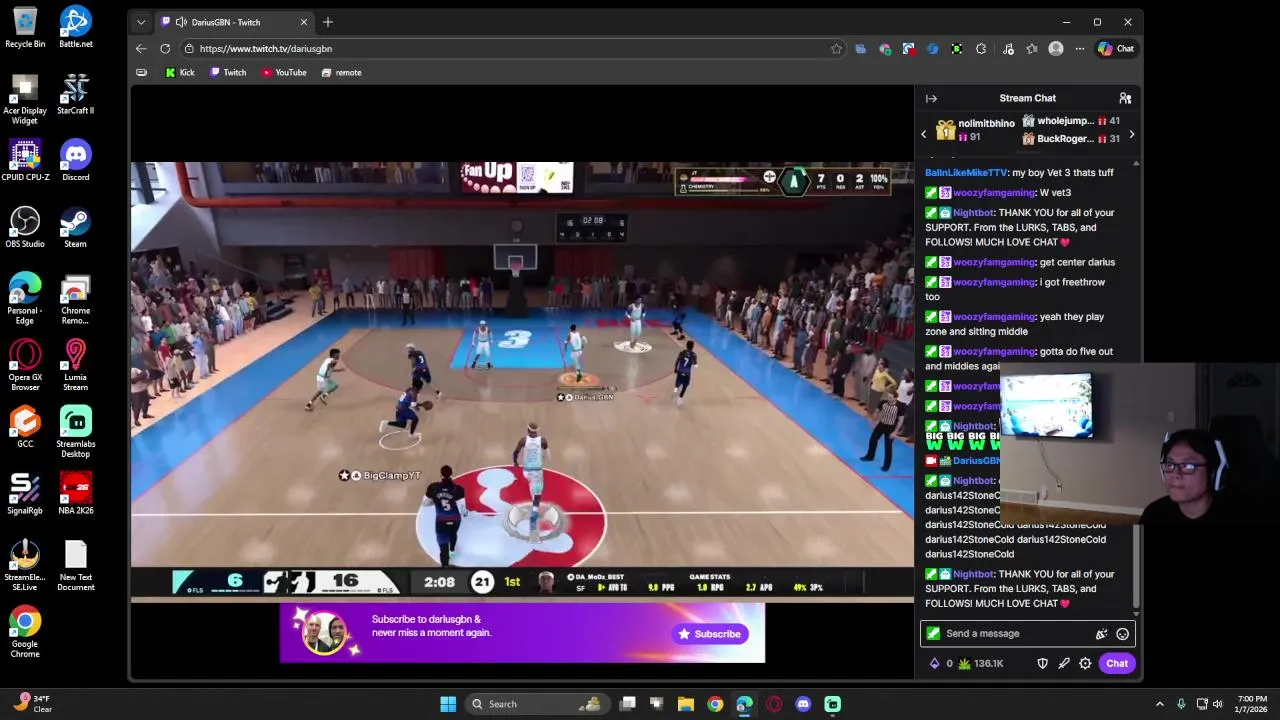1280x720 pixels.
Task: Open a new browser tab
Action: pos(327,22)
